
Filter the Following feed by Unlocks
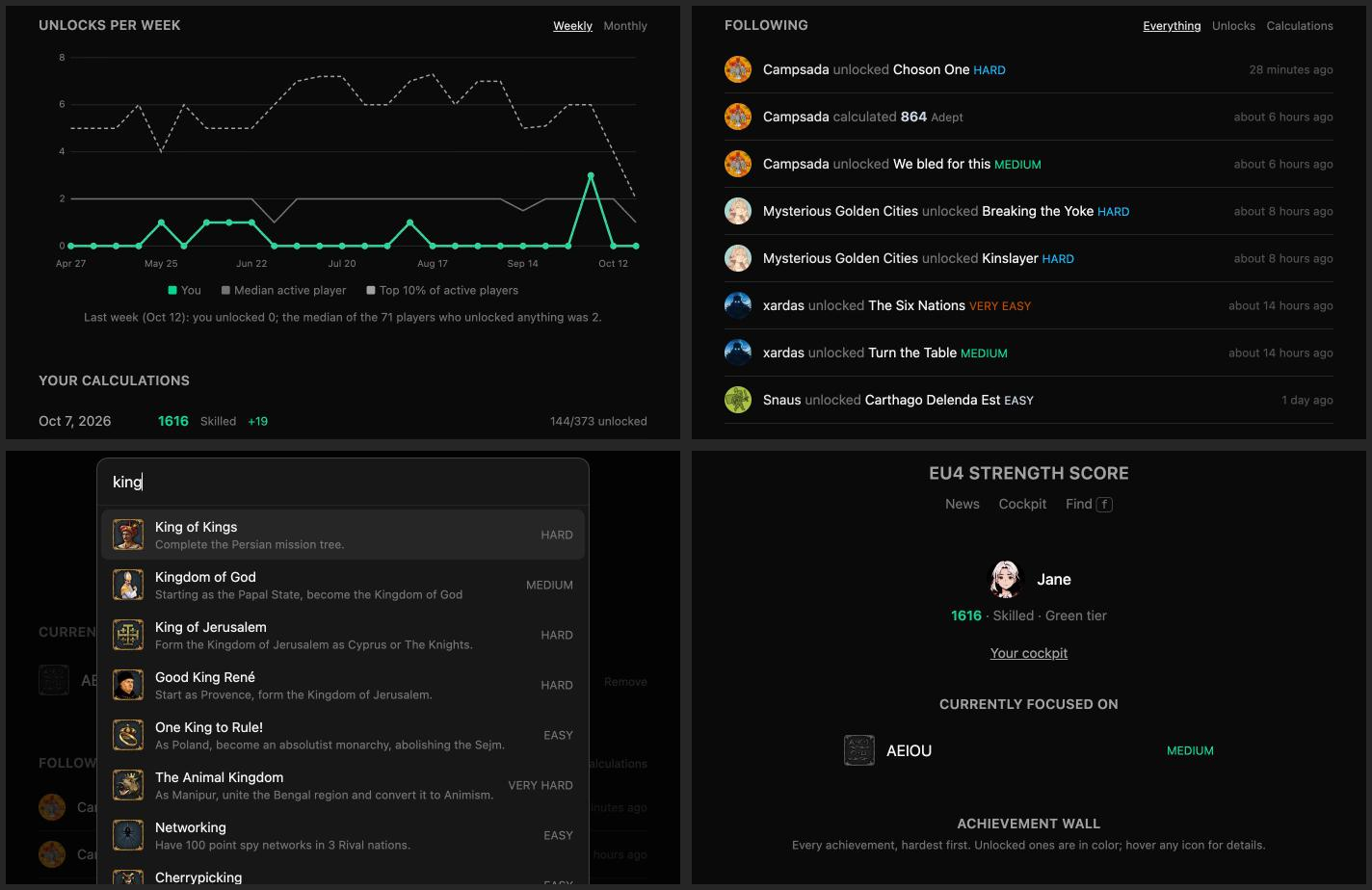click(x=1233, y=26)
